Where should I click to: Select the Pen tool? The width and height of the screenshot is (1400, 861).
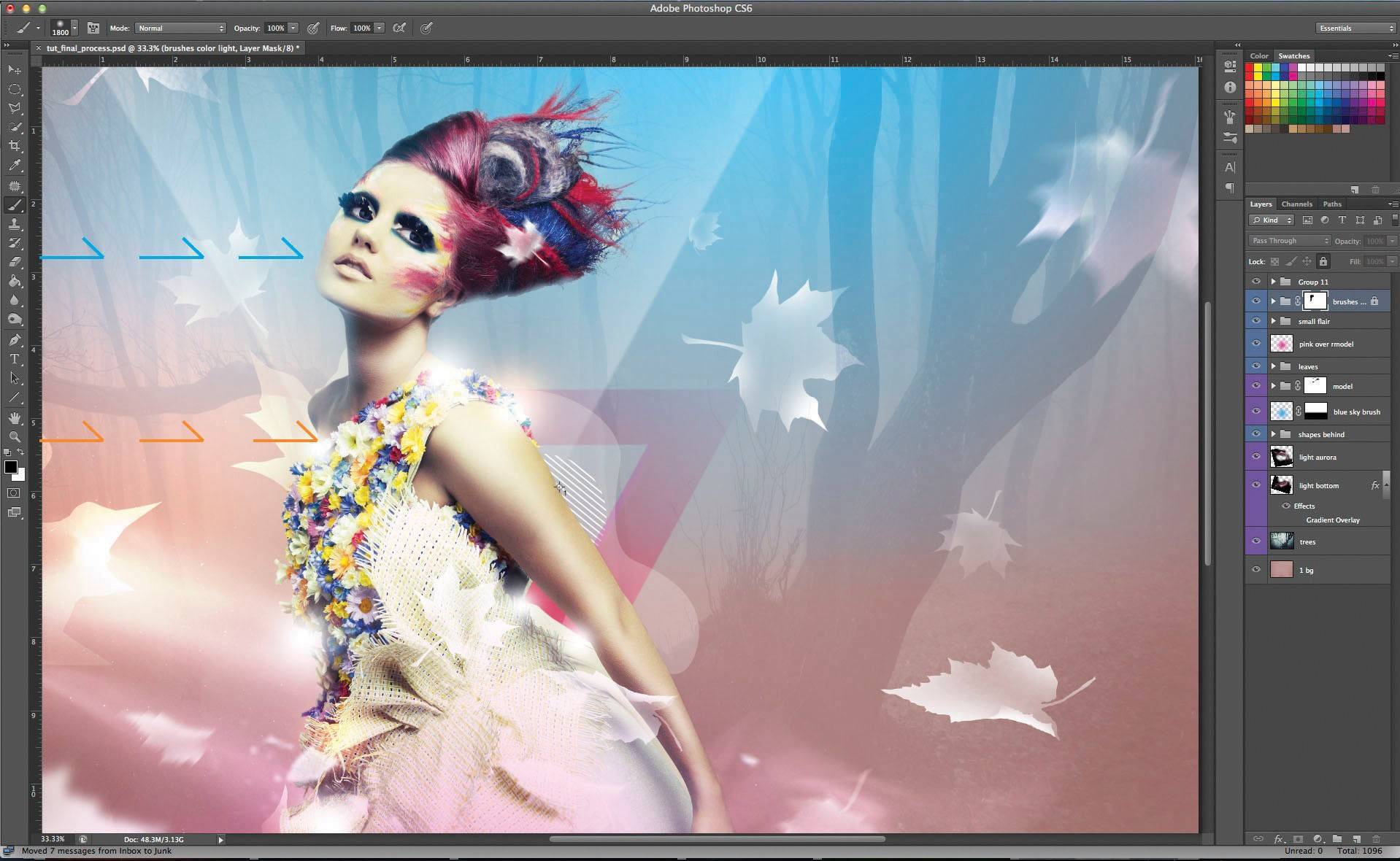15,340
